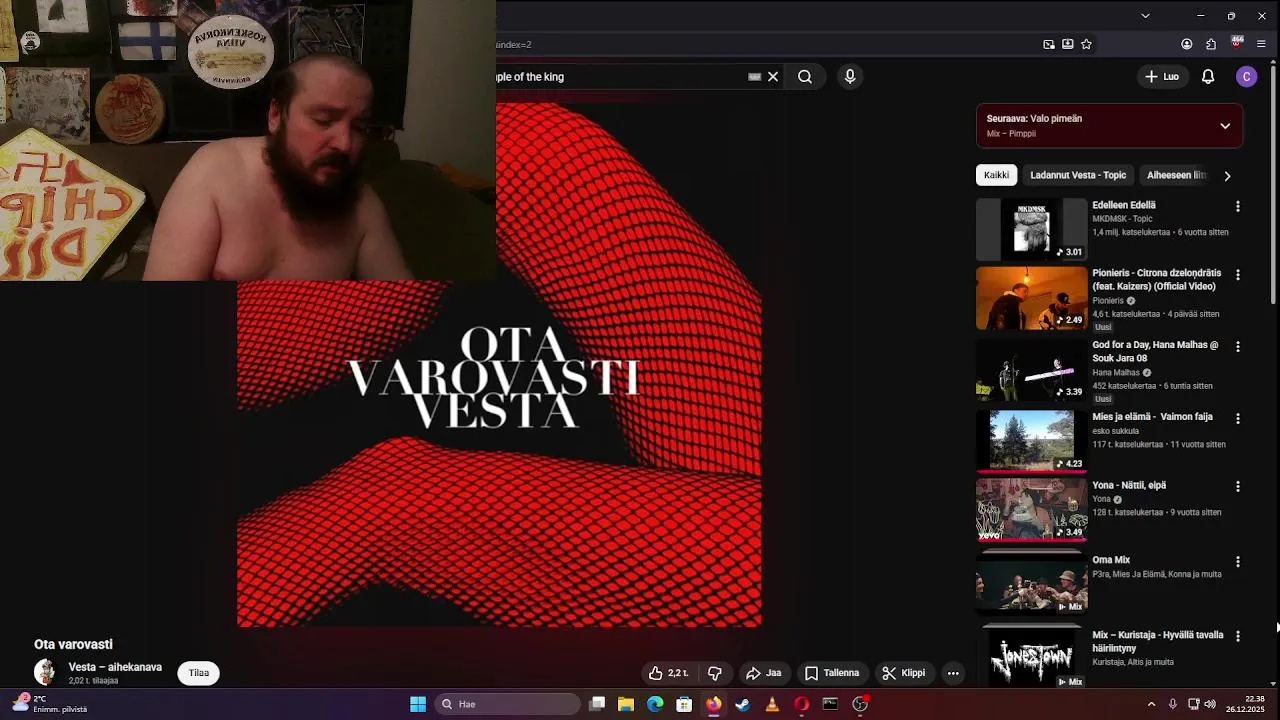Start voice search with the microphone icon
This screenshot has width=1280, height=720.
point(850,77)
